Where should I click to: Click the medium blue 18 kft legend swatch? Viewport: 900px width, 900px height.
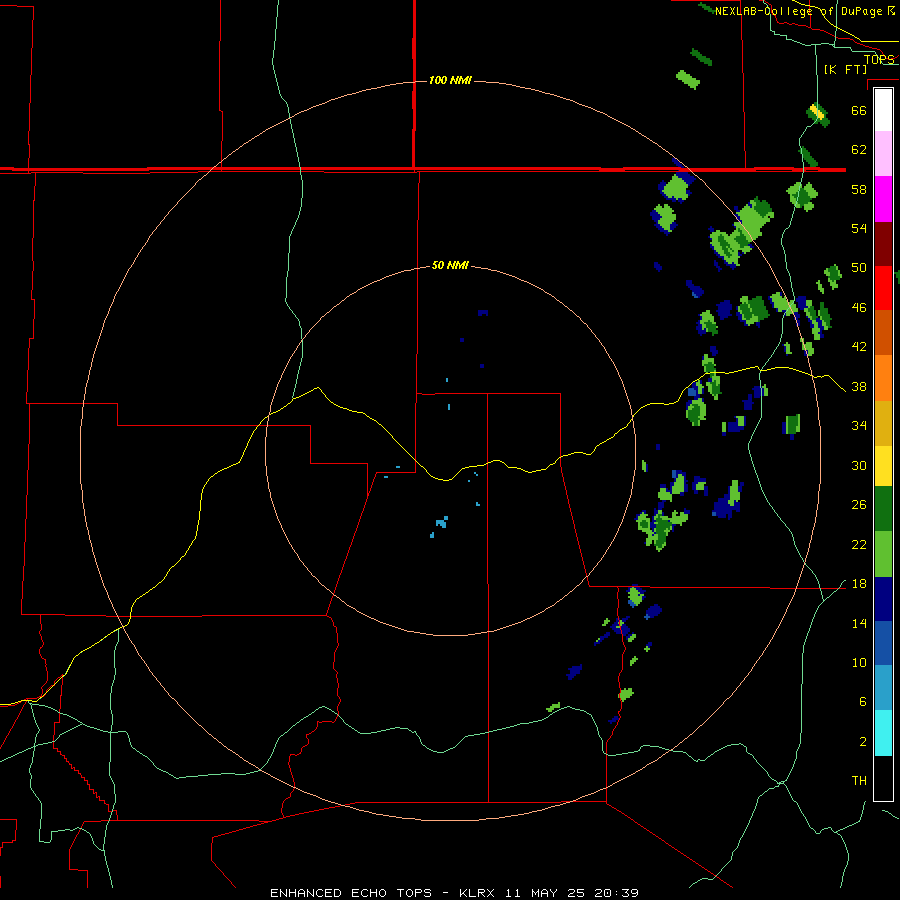pos(883,643)
